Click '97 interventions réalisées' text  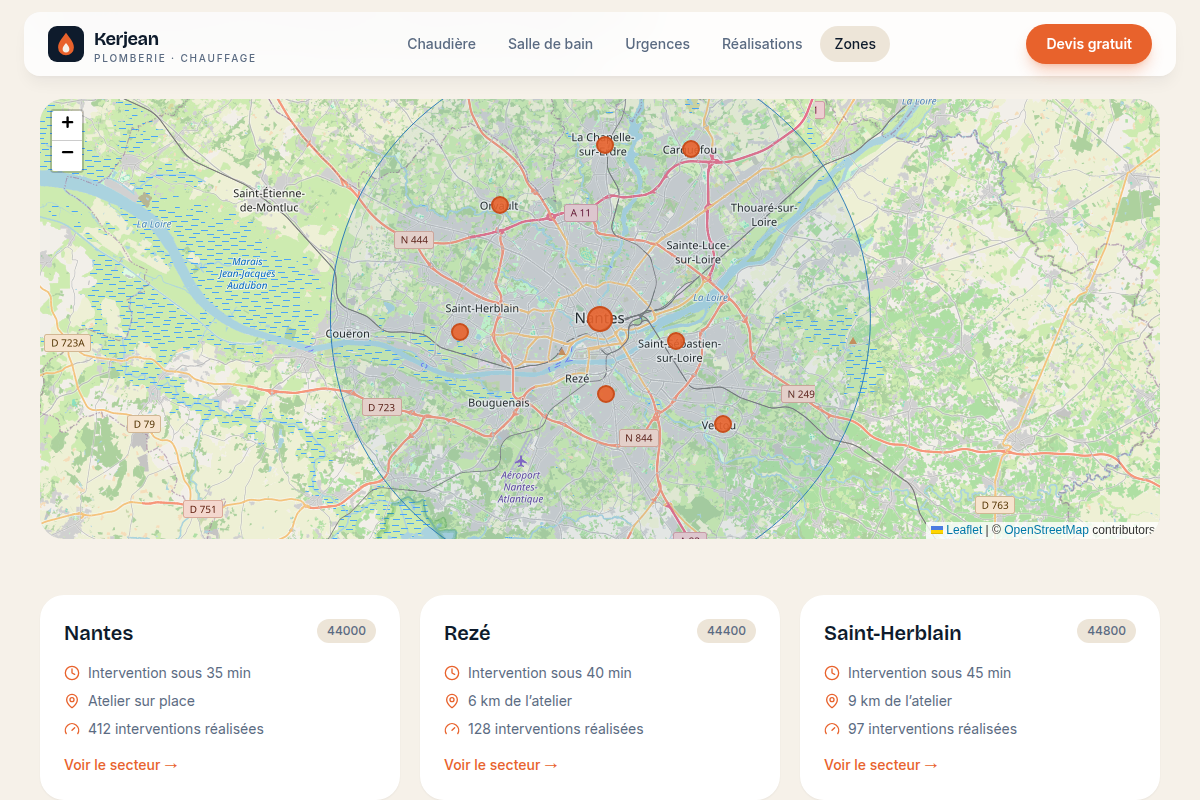(932, 729)
